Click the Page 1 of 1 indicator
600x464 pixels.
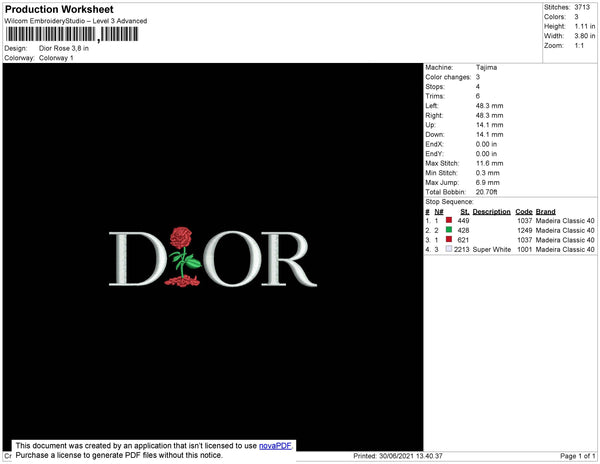[578, 456]
